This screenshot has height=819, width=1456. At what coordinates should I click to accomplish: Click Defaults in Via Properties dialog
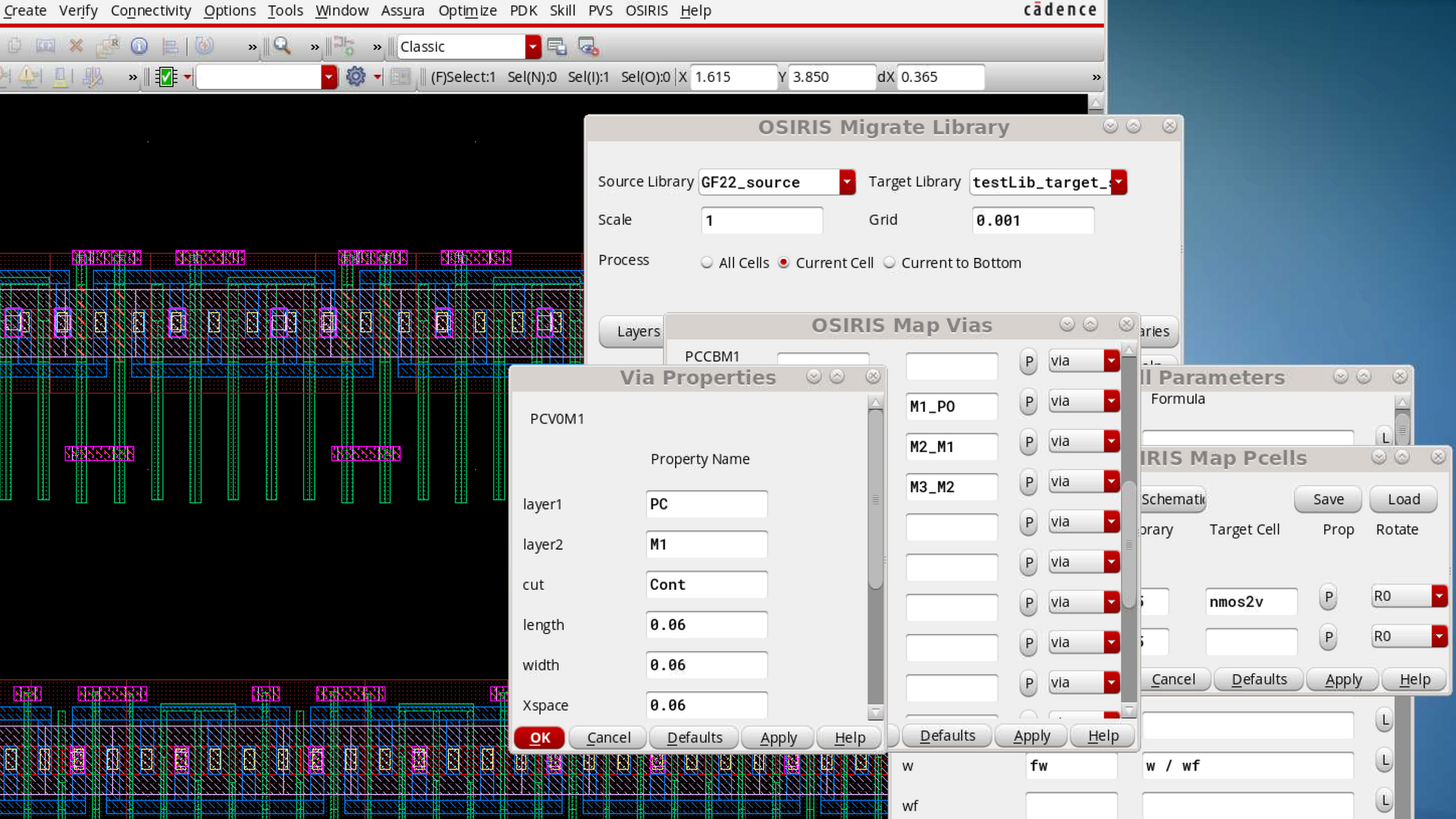pyautogui.click(x=694, y=738)
